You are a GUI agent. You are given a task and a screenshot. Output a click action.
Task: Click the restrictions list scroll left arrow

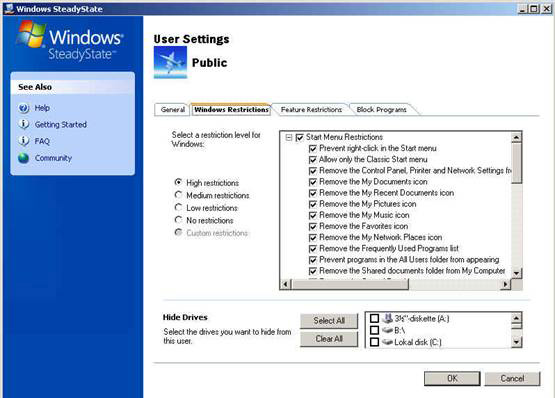coord(286,284)
